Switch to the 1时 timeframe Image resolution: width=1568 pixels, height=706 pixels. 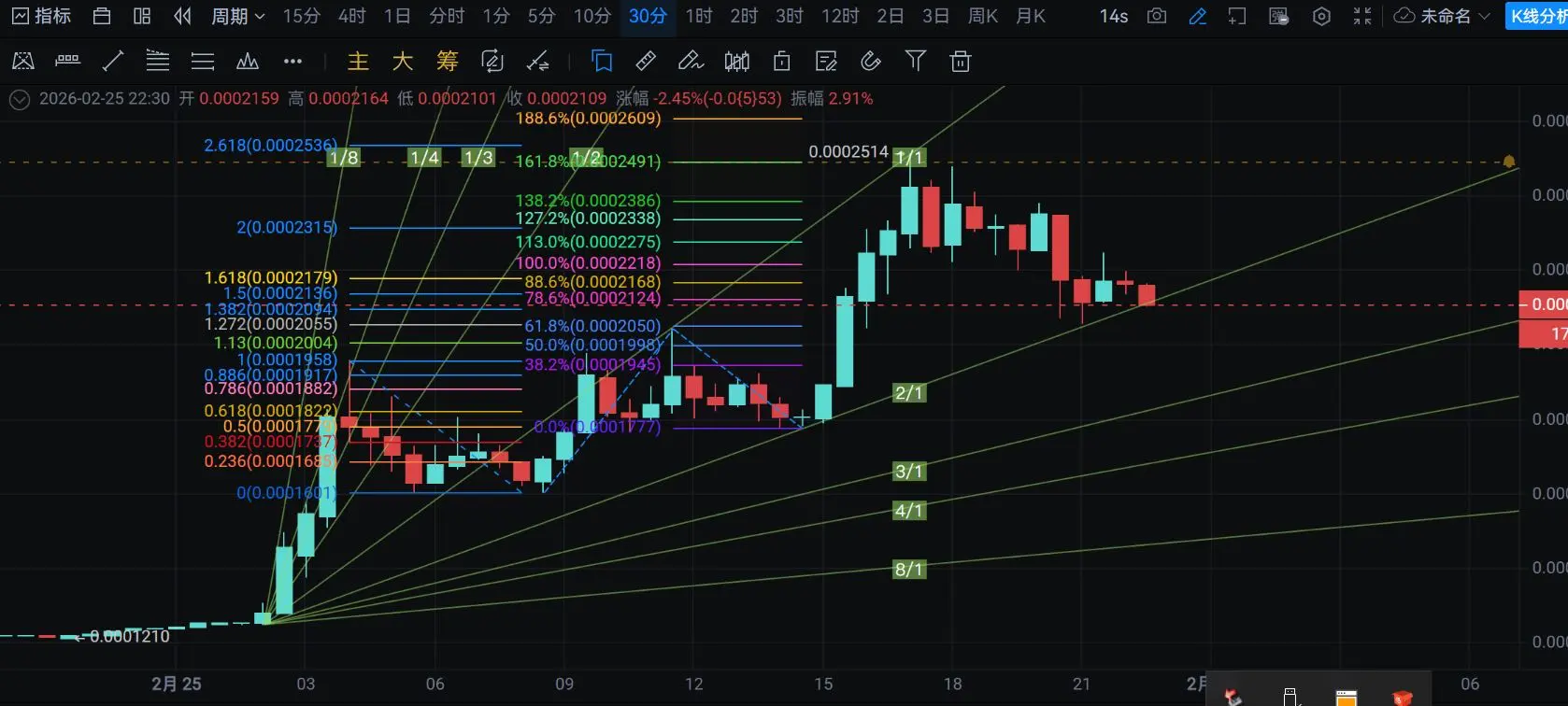(699, 16)
